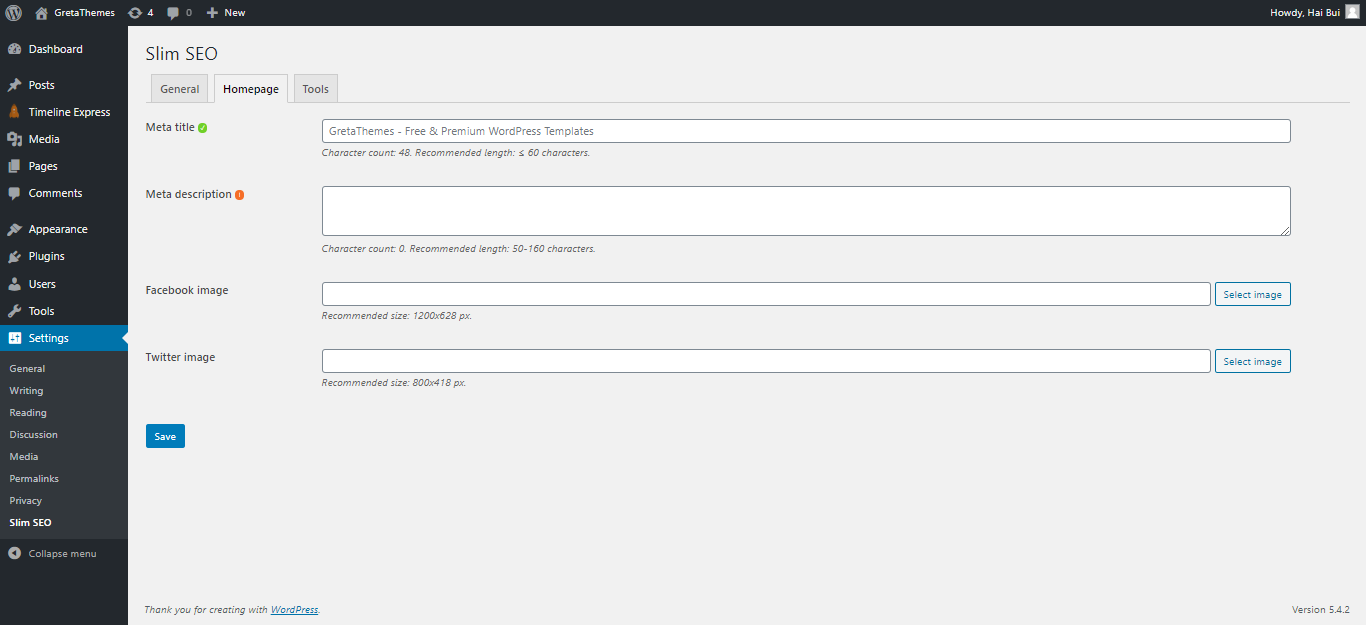The width and height of the screenshot is (1366, 625).
Task: Open the Settings gear icon in sidebar
Action: [13, 337]
